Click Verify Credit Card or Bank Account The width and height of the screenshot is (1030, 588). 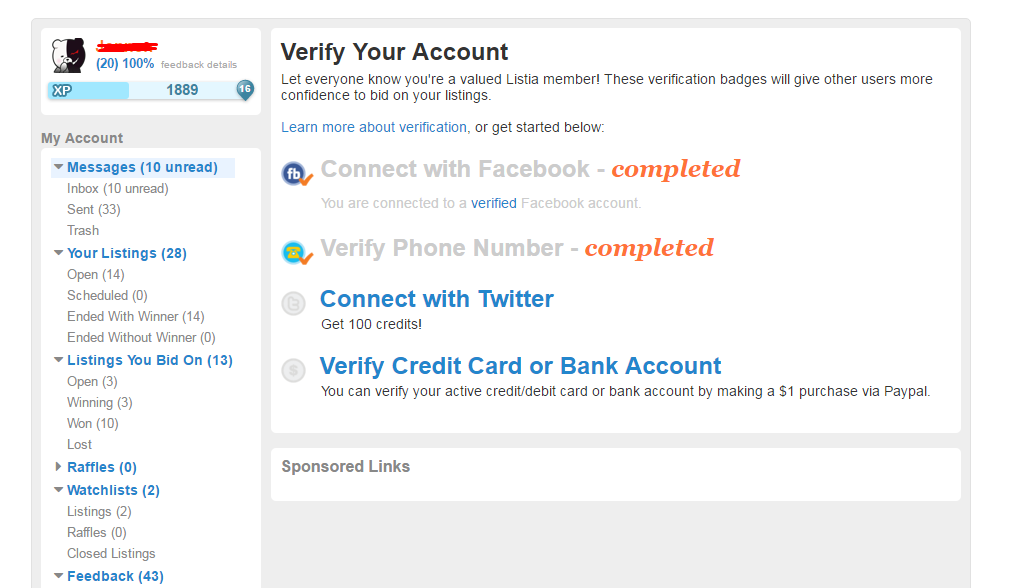click(520, 366)
